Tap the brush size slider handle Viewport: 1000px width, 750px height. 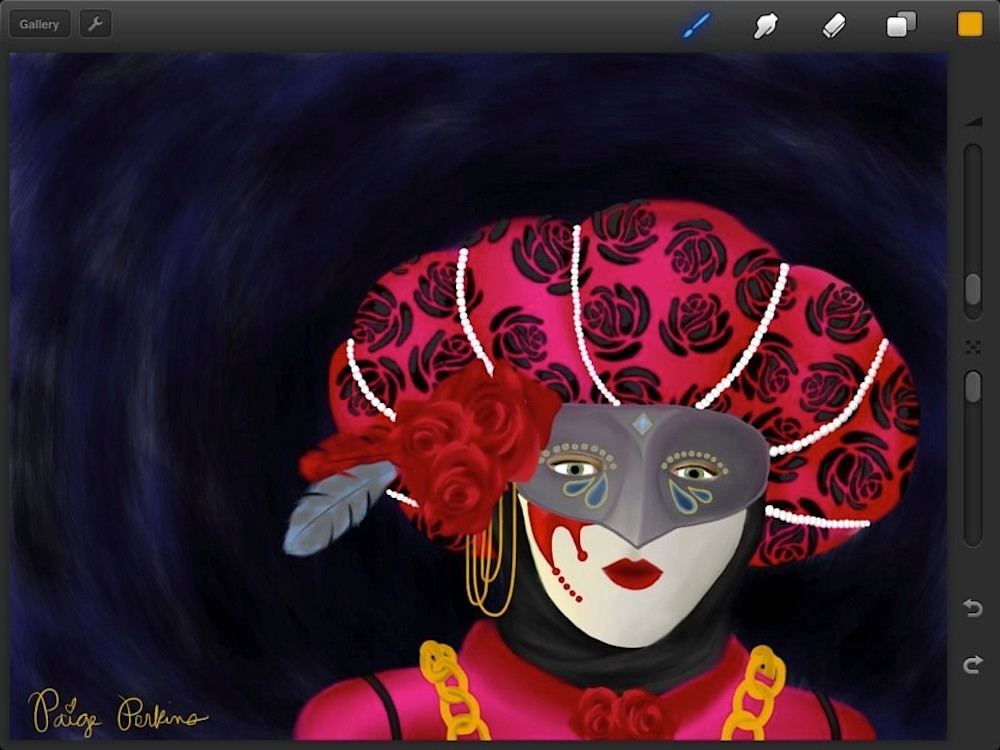coord(972,290)
